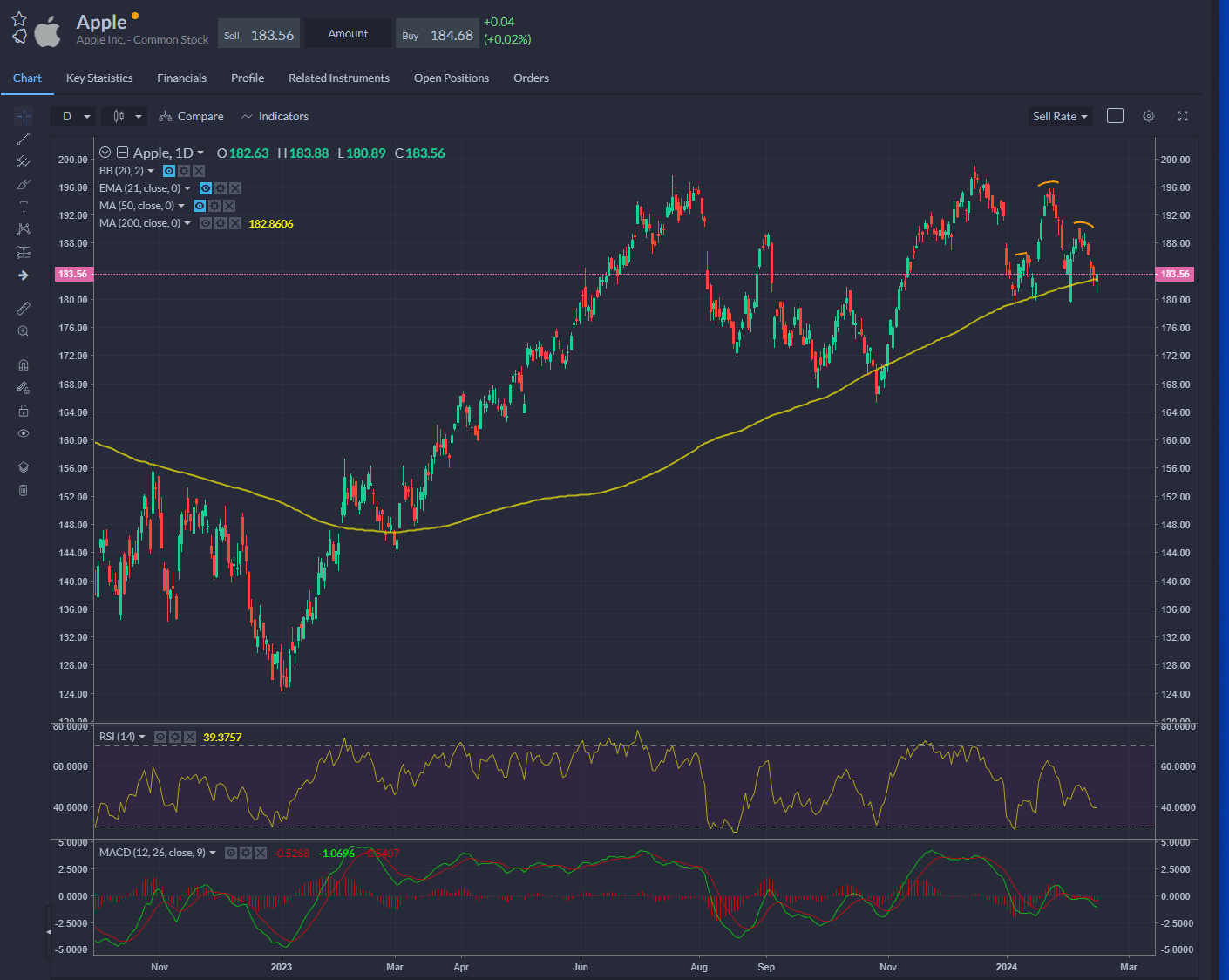This screenshot has width=1229, height=980.
Task: Click the Buy 184.68 button
Action: (x=437, y=33)
